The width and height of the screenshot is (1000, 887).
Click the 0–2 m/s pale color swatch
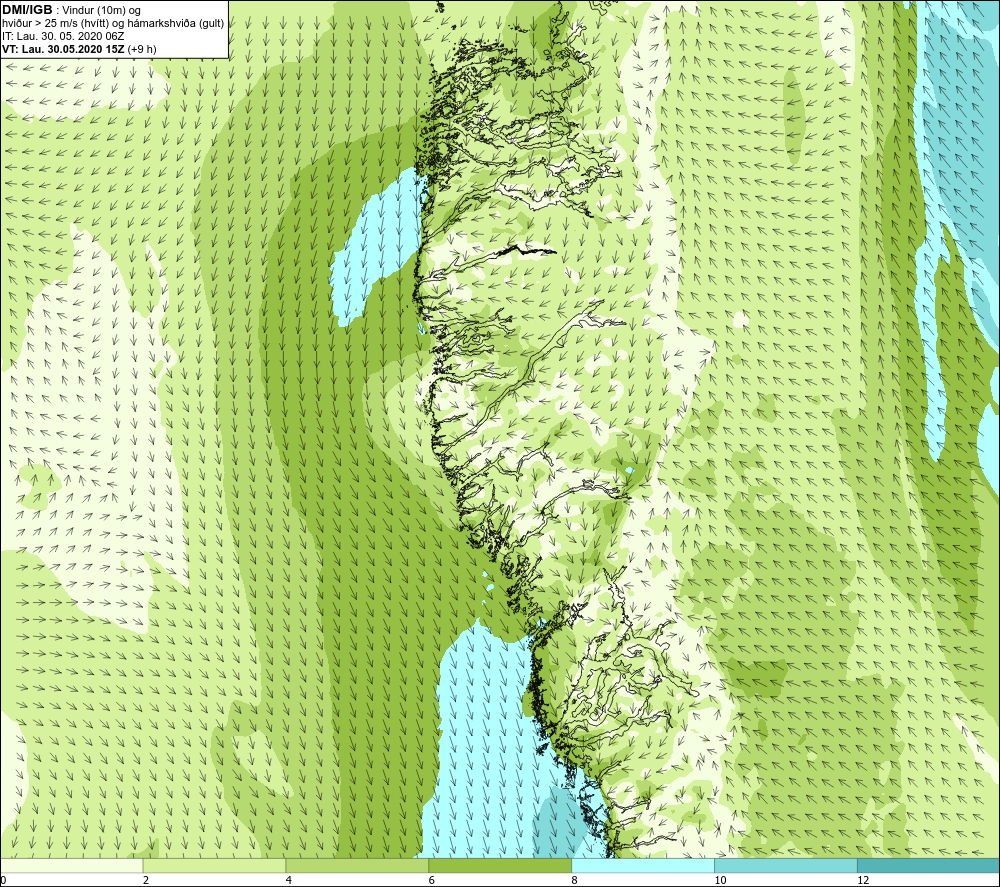tap(71, 865)
